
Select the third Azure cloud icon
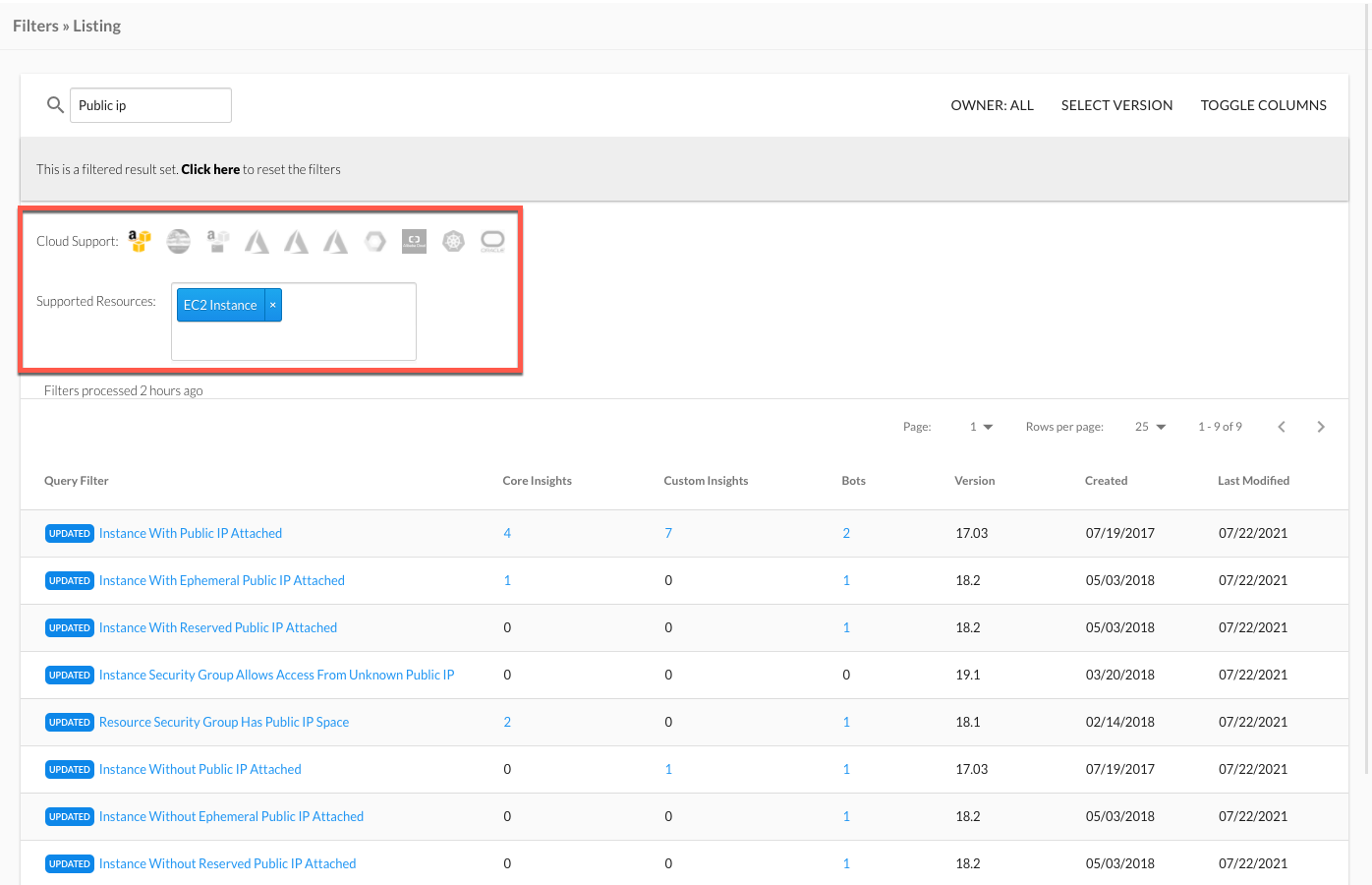tap(336, 241)
